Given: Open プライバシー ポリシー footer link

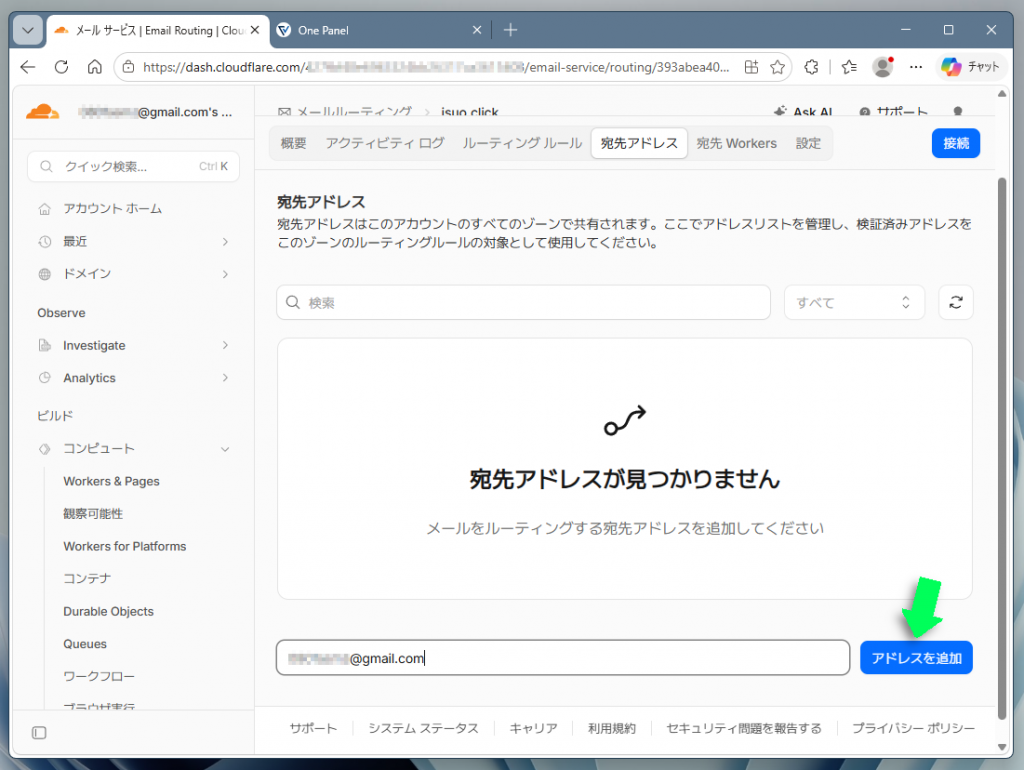Looking at the screenshot, I should point(913,728).
